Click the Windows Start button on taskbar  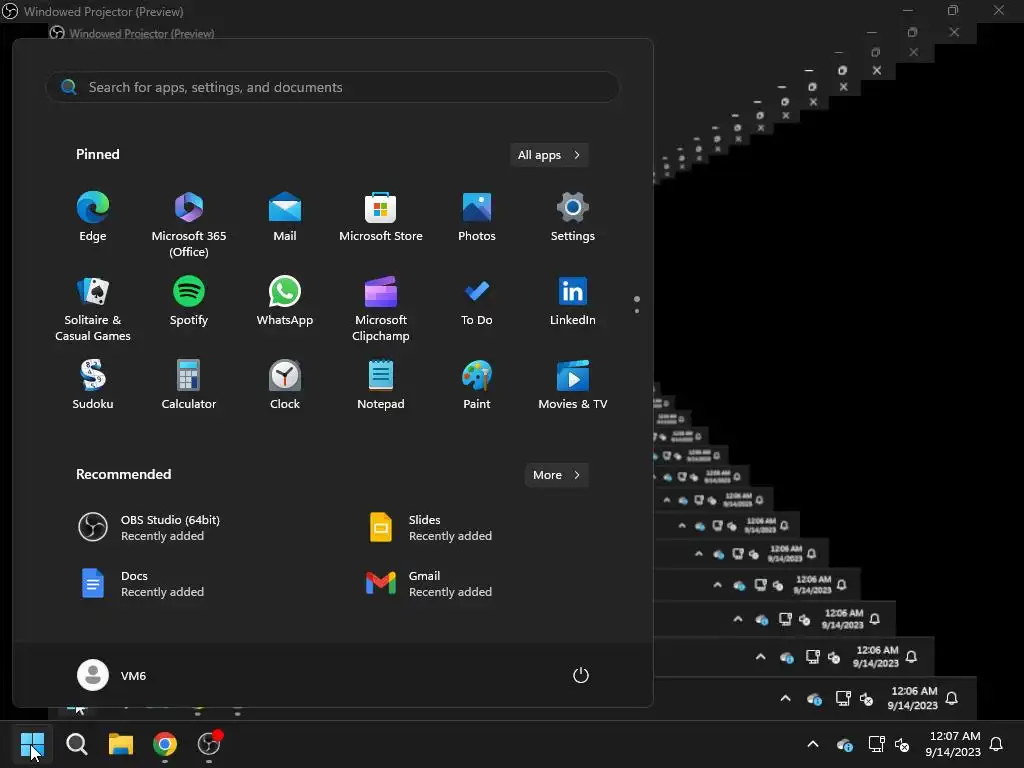32,744
